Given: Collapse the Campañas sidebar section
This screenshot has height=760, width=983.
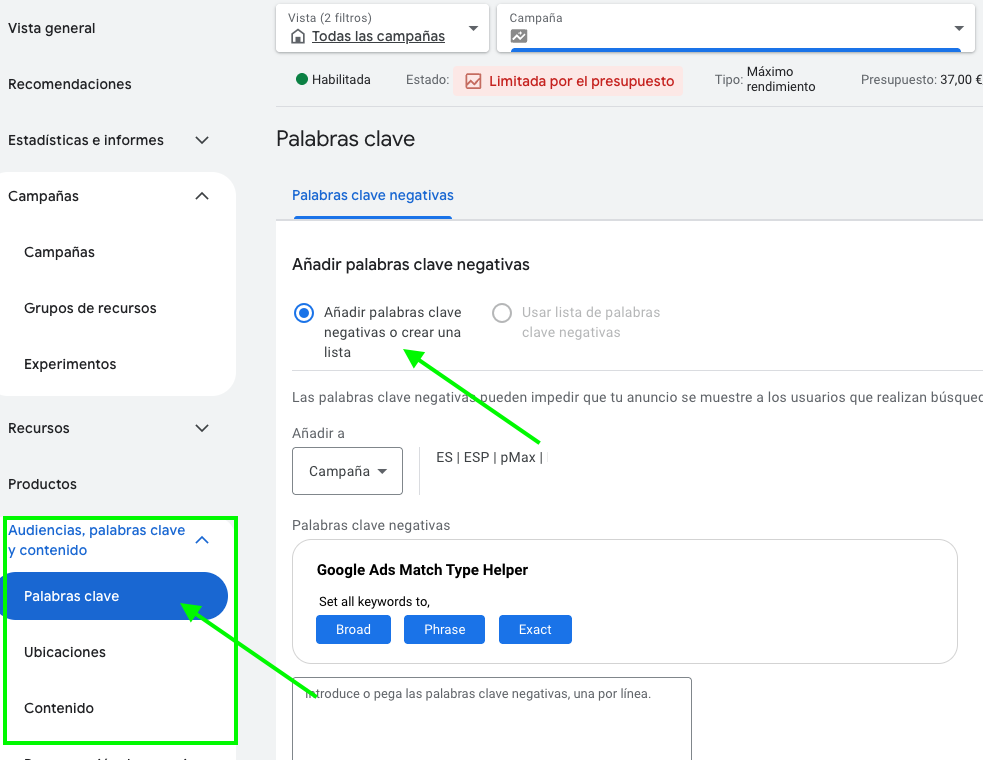Looking at the screenshot, I should 202,196.
